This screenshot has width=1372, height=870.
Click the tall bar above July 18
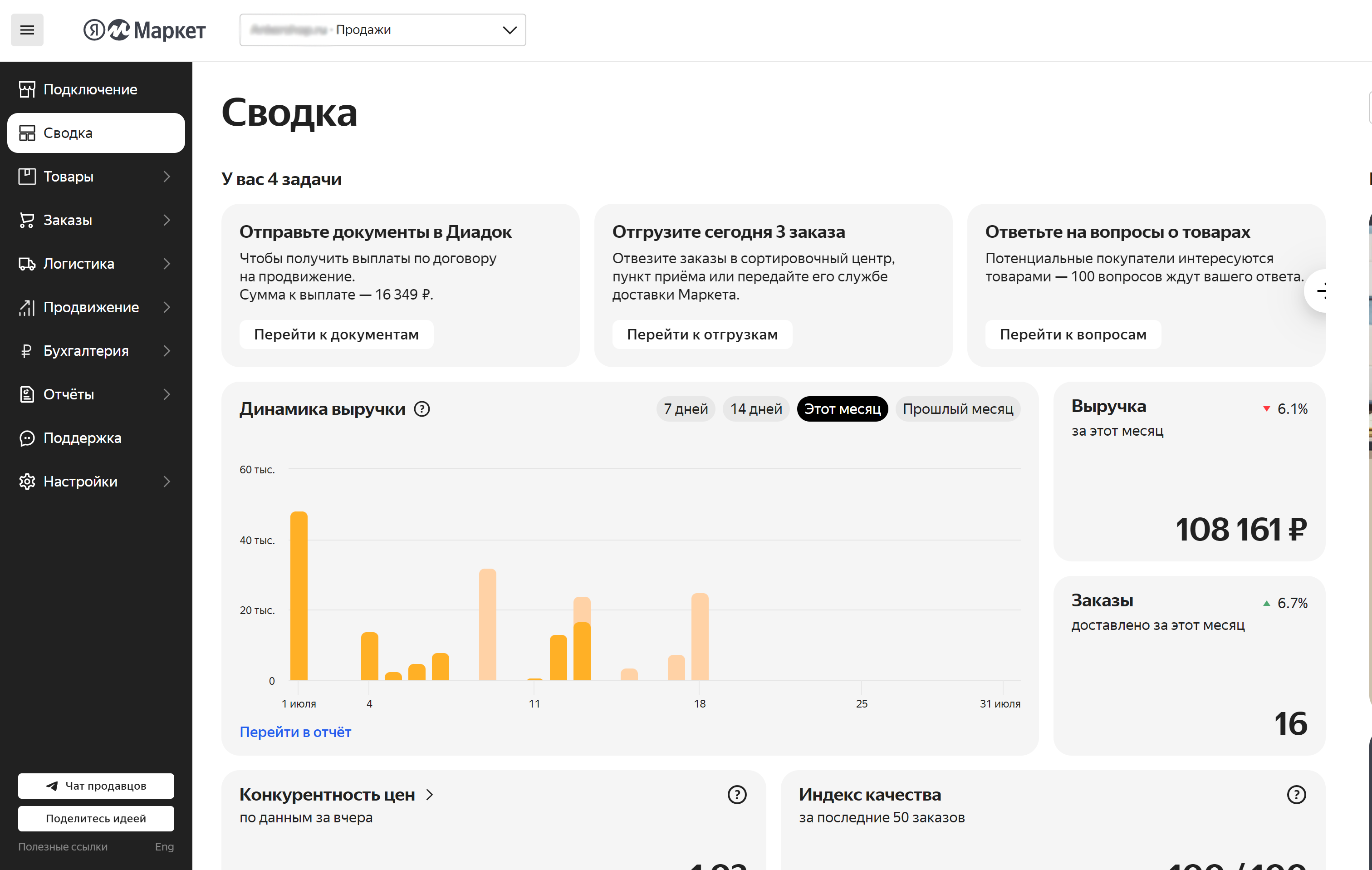pyautogui.click(x=700, y=637)
